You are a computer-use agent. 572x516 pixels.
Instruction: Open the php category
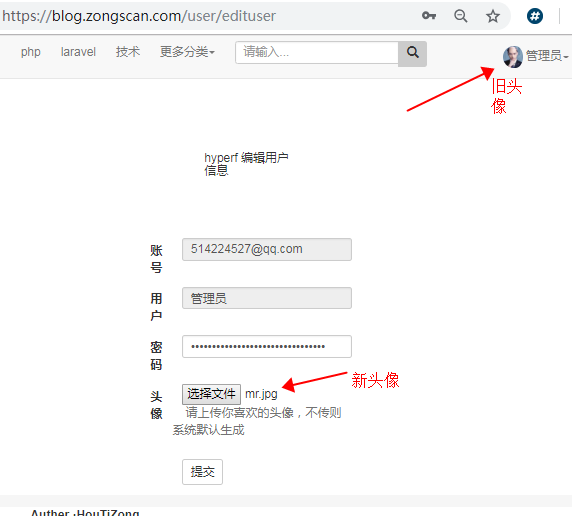[31, 52]
